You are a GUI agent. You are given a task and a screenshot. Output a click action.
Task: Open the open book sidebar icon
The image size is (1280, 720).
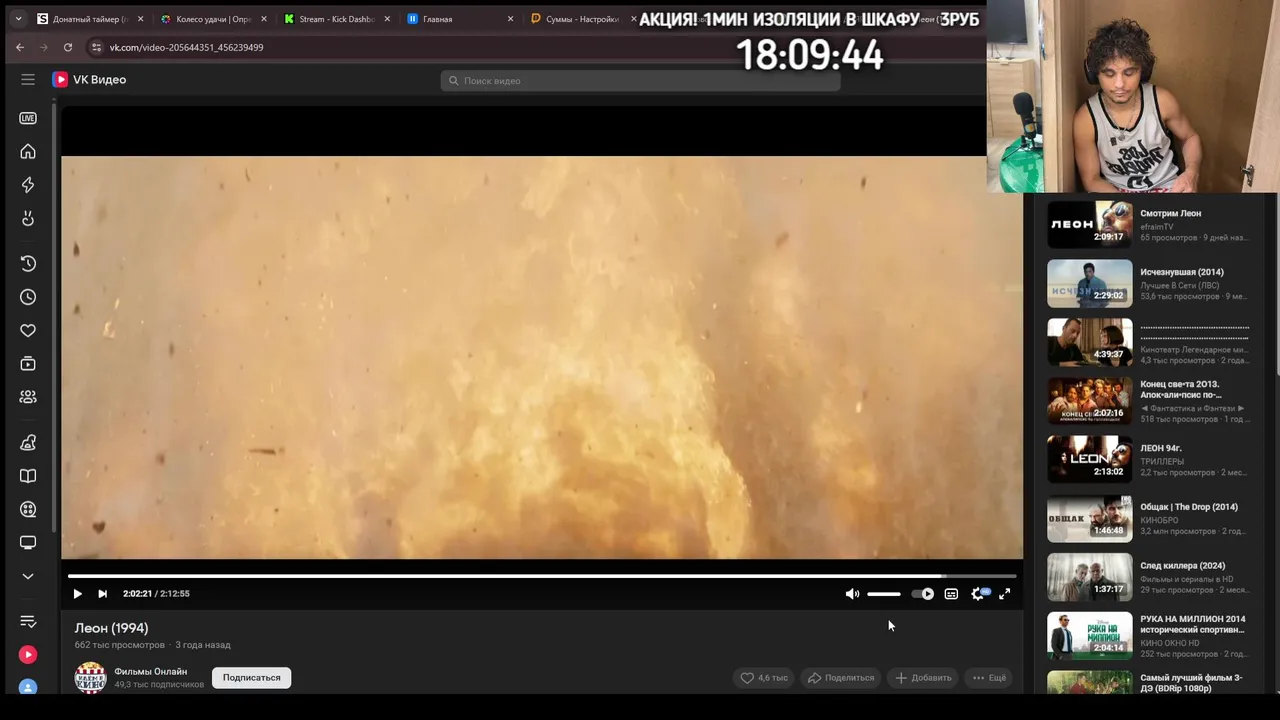pyautogui.click(x=28, y=476)
